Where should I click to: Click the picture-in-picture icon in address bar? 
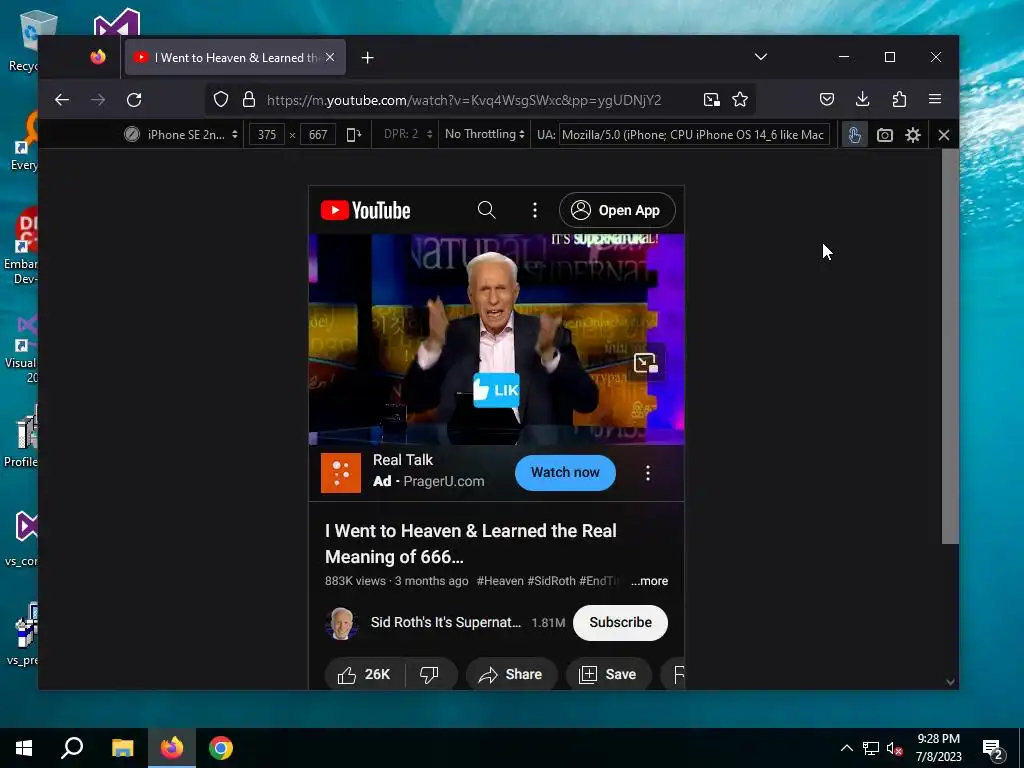click(711, 99)
